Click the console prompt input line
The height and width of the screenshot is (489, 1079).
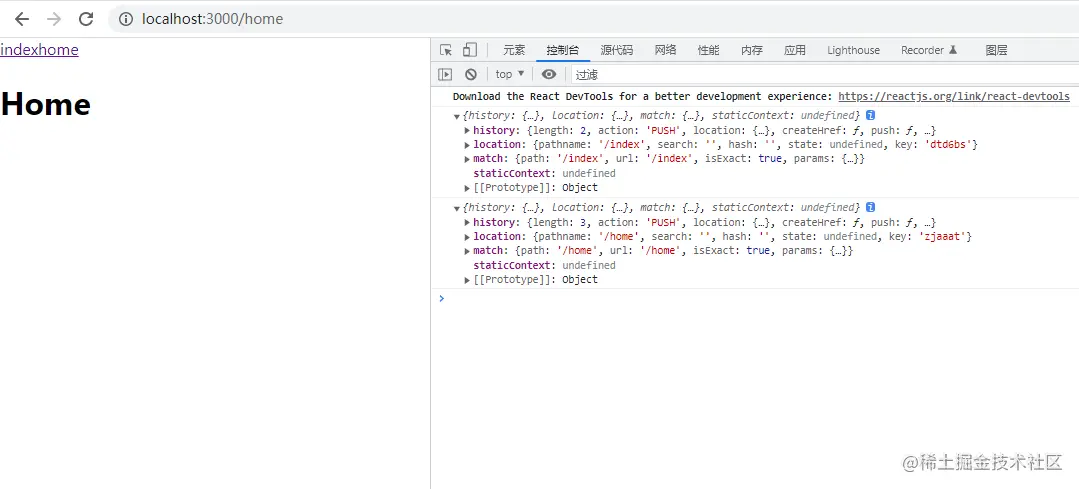coord(757,298)
